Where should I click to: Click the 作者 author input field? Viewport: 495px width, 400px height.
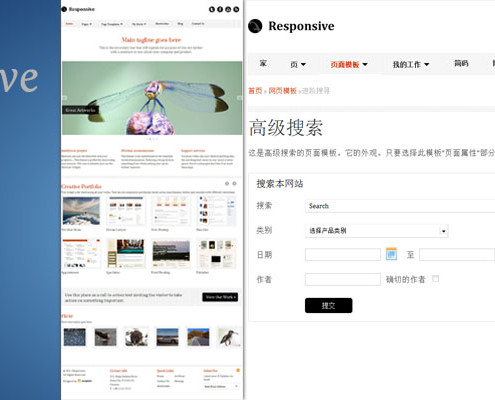343,279
